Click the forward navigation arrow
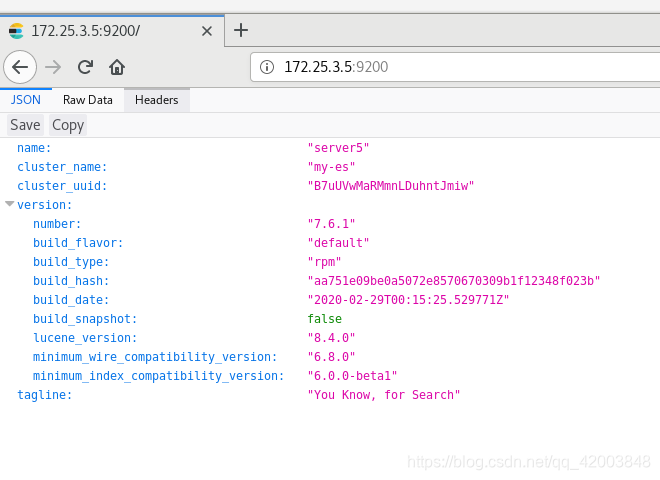The image size is (660, 480). tap(53, 67)
